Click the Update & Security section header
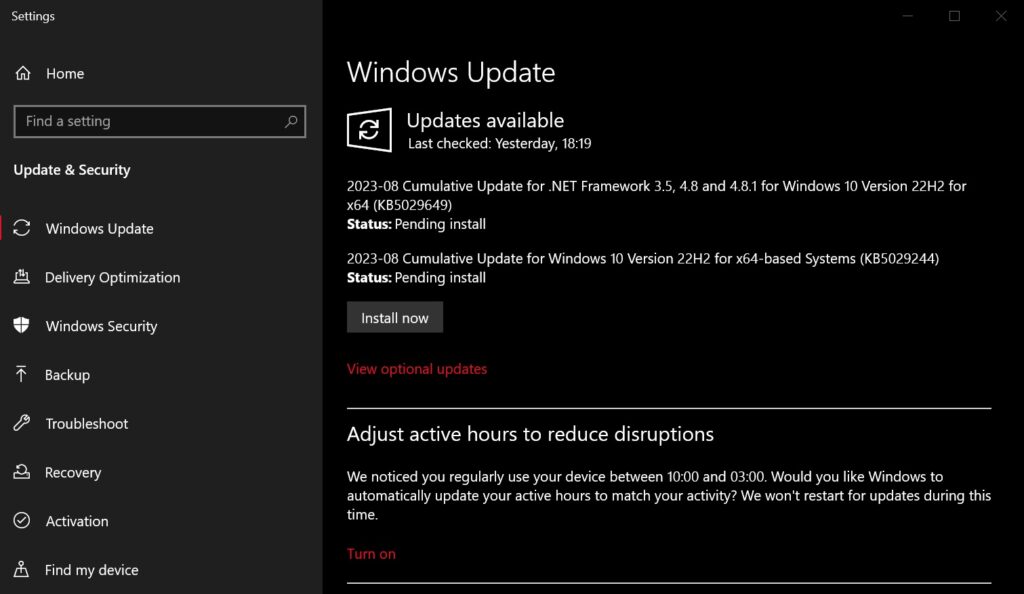The height and width of the screenshot is (594, 1024). [72, 170]
